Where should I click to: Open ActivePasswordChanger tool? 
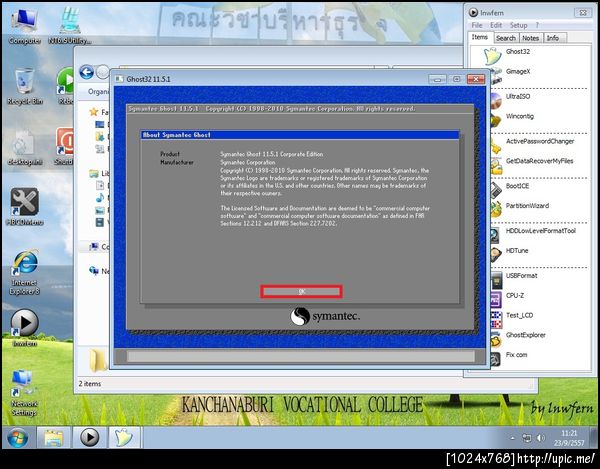coord(540,141)
